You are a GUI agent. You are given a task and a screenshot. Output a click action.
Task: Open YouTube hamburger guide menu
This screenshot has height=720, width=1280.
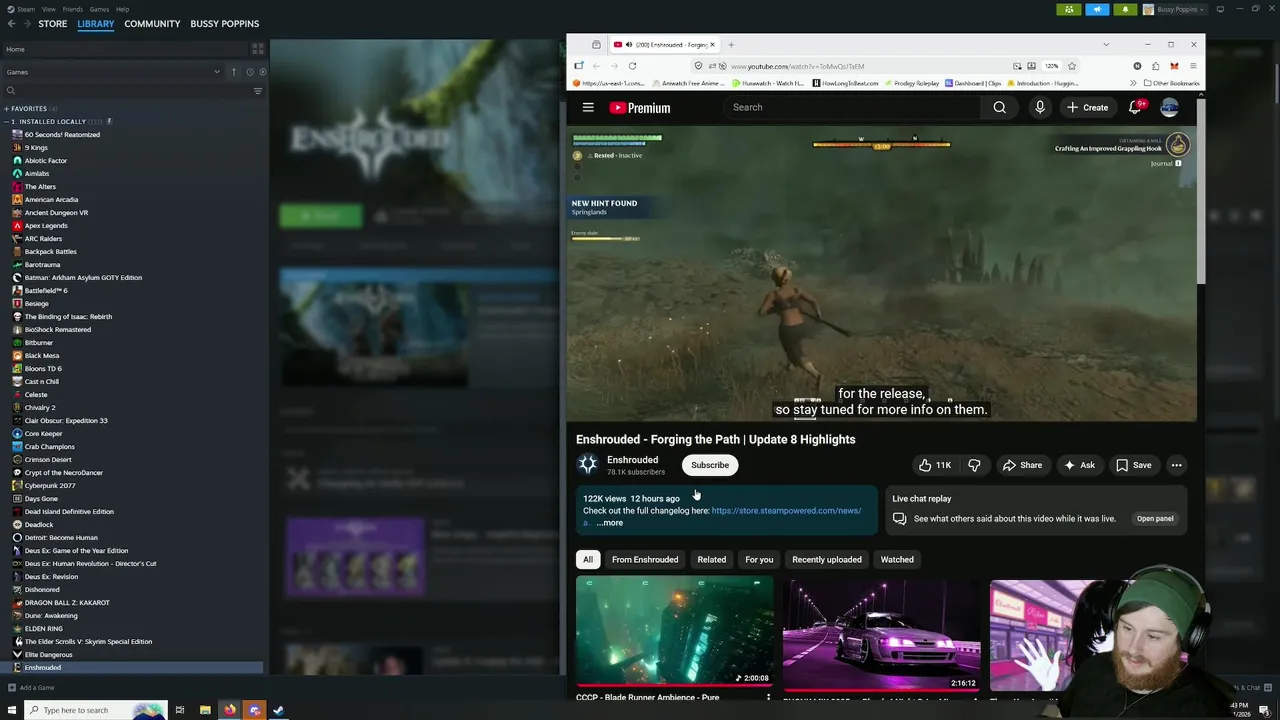588,107
